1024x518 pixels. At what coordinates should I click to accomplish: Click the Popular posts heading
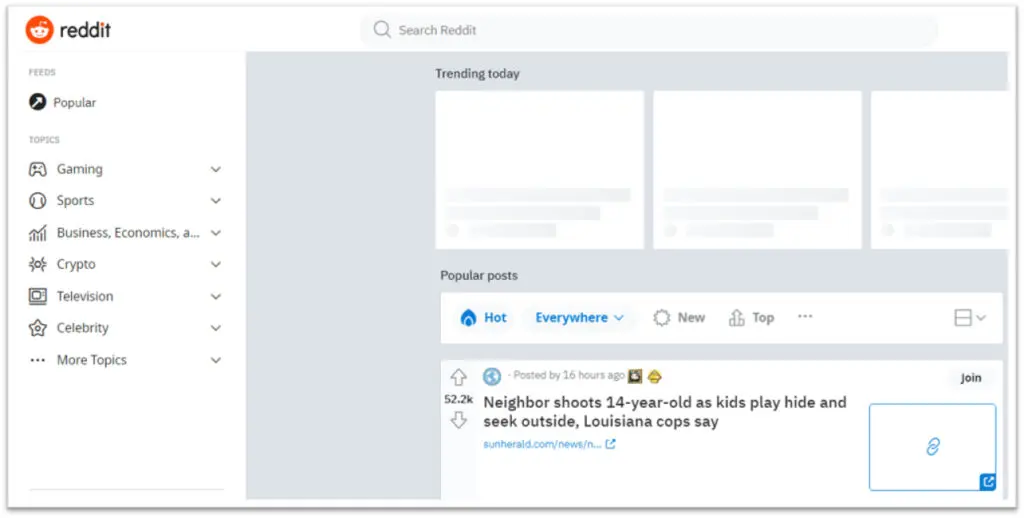[x=479, y=276]
